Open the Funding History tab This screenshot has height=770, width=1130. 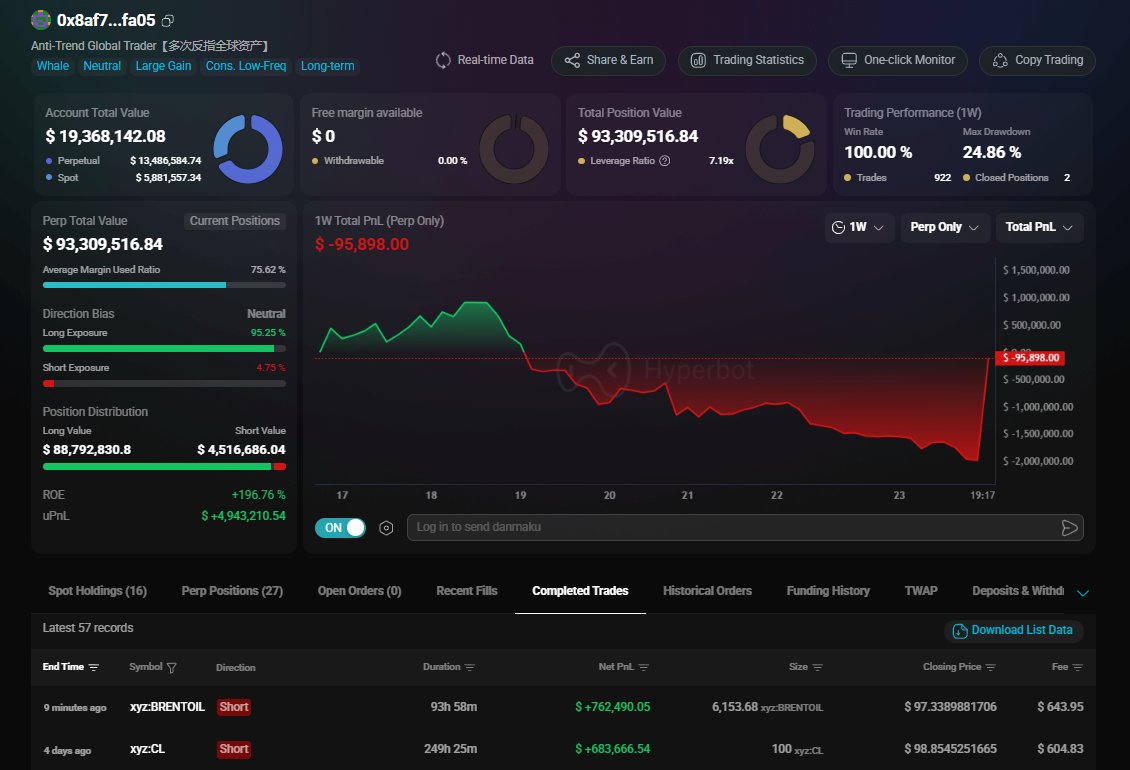coord(828,591)
